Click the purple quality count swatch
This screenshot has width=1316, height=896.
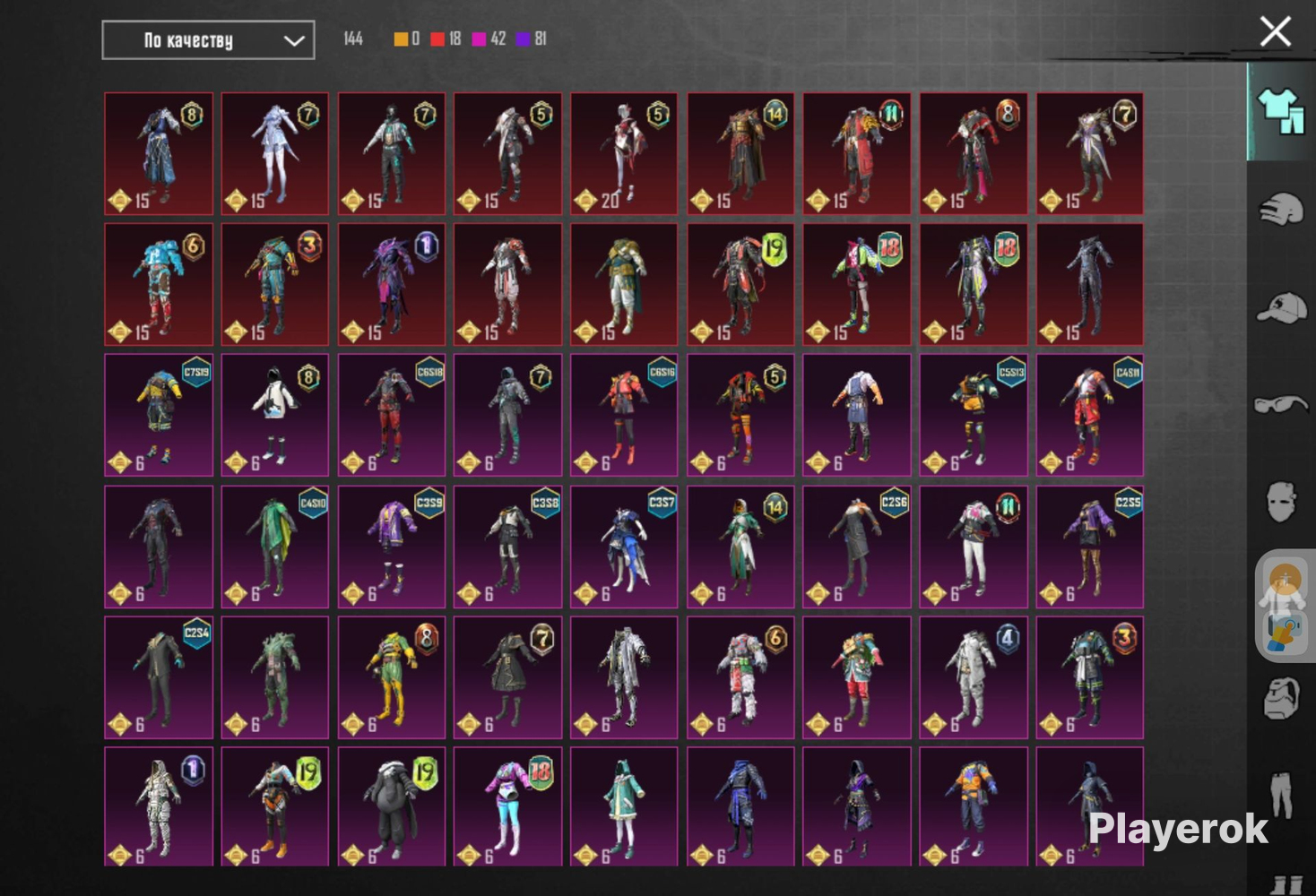pyautogui.click(x=523, y=39)
